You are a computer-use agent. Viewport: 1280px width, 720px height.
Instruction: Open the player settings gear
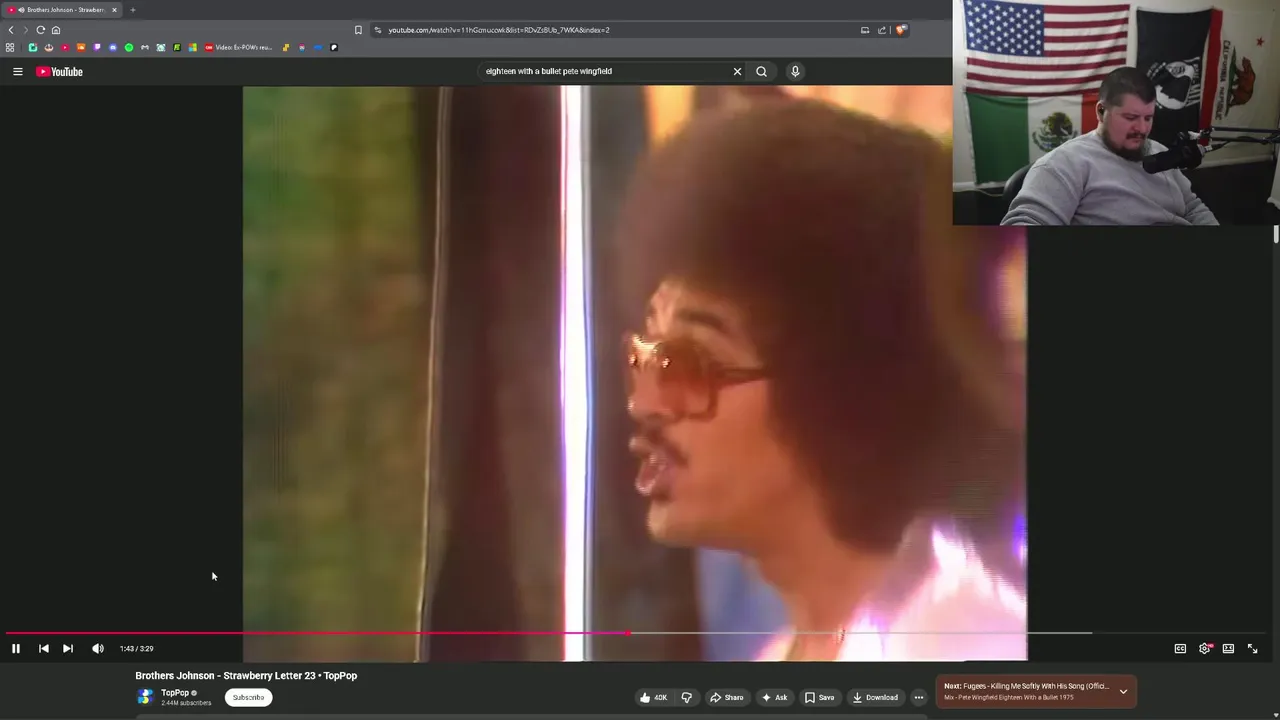(x=1205, y=649)
